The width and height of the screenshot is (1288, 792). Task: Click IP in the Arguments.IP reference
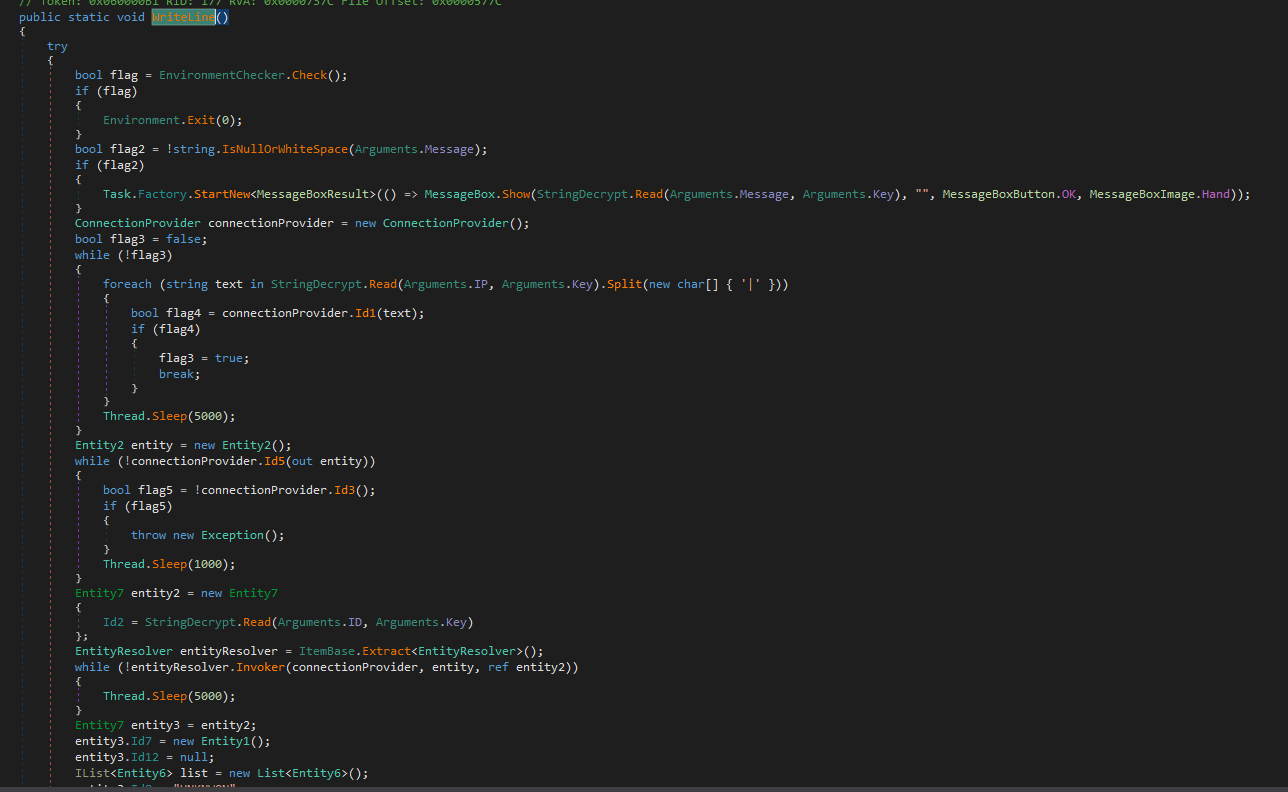point(480,284)
